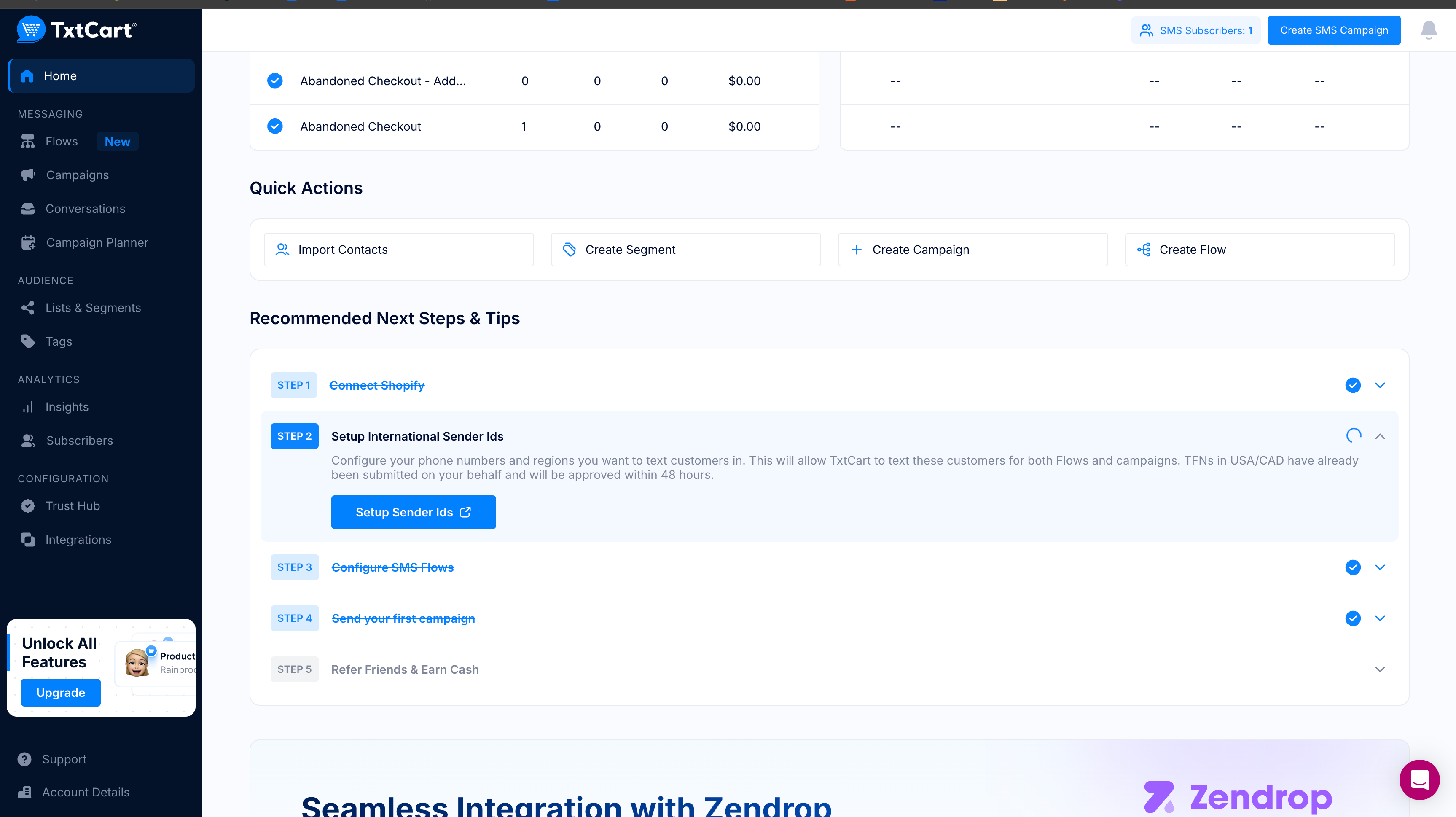Open the Send your first campaign link
The height and width of the screenshot is (817, 1456).
pyautogui.click(x=403, y=618)
